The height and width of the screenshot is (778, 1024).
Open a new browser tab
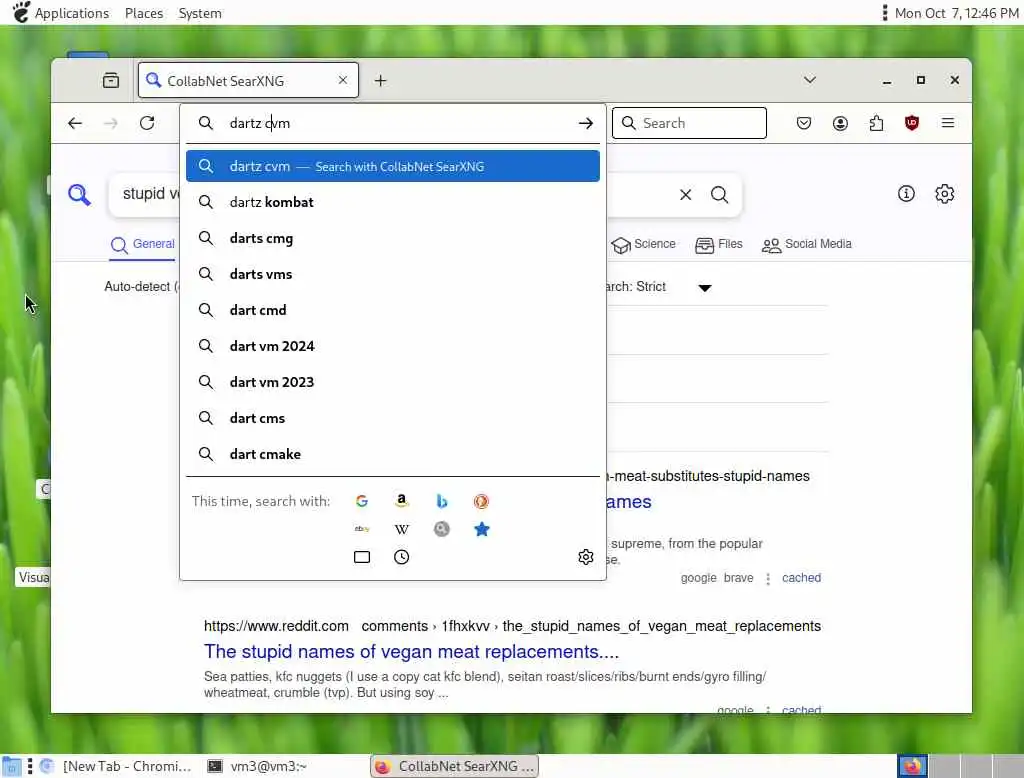tap(381, 80)
